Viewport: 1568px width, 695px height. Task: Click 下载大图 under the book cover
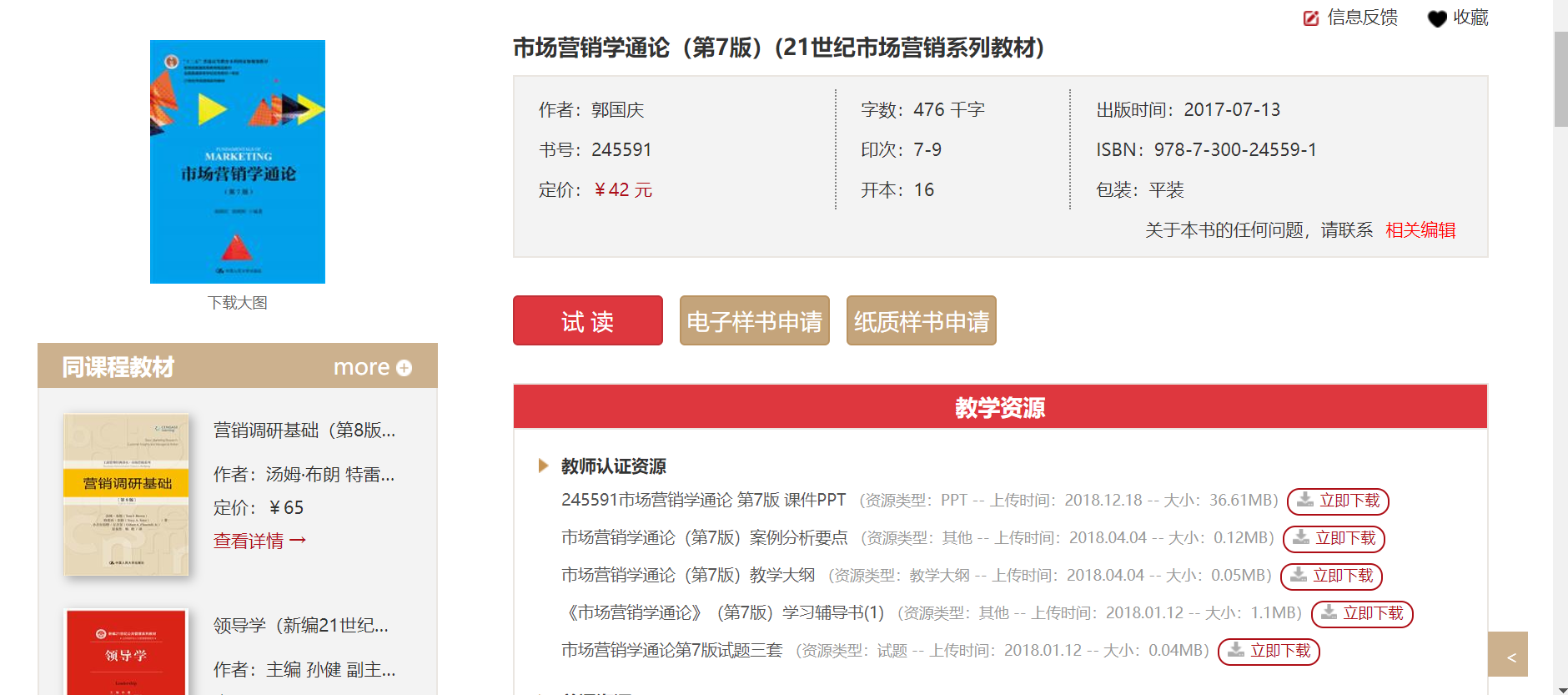[x=238, y=303]
